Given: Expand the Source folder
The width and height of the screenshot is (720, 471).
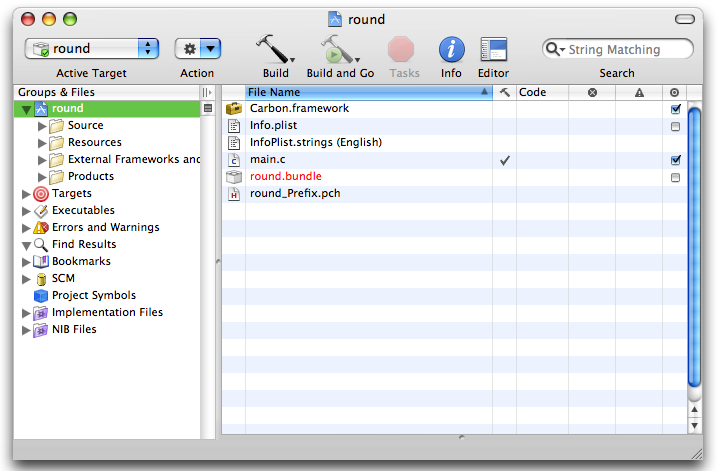Looking at the screenshot, I should (x=42, y=126).
